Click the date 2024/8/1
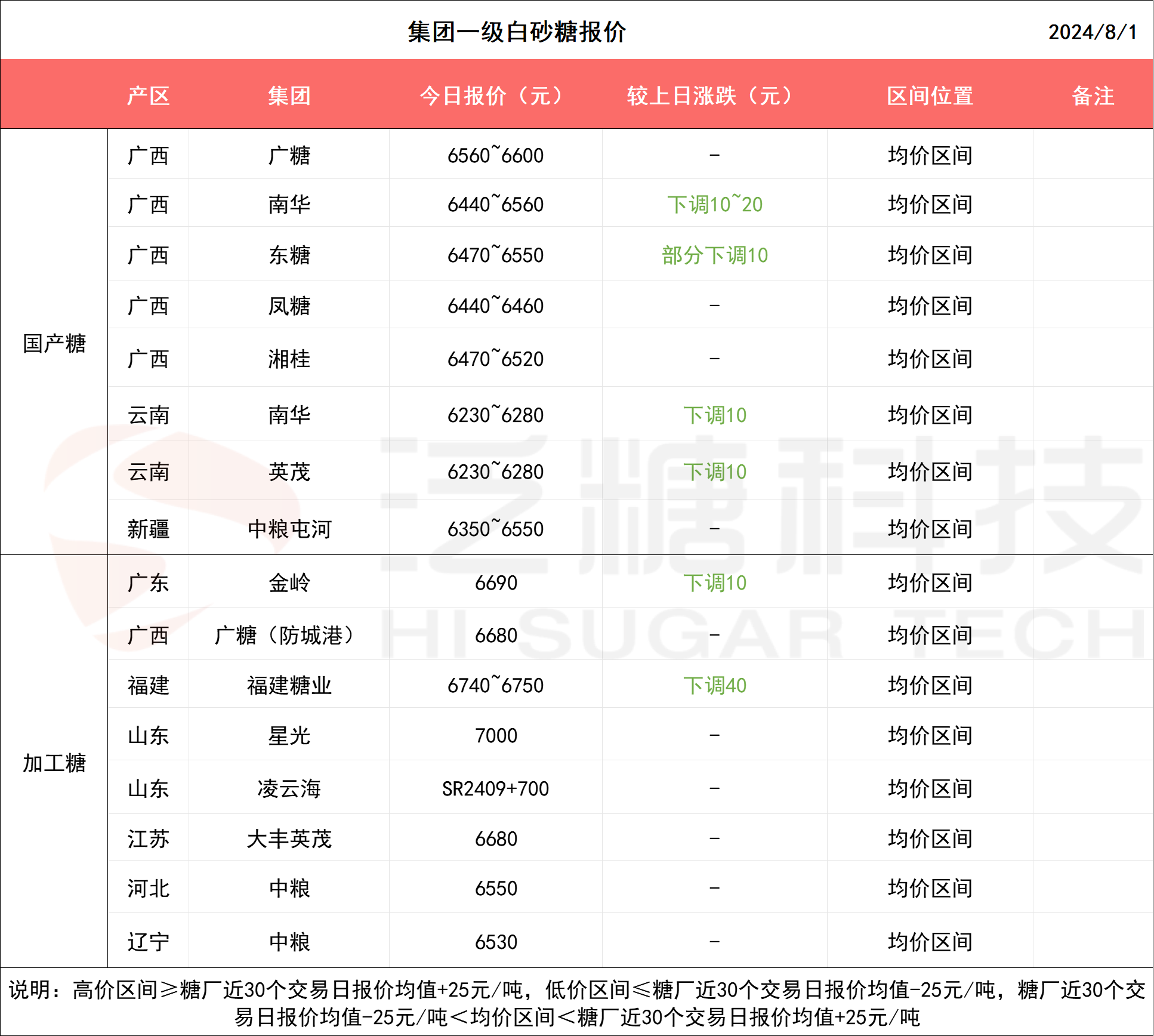 tap(1093, 32)
